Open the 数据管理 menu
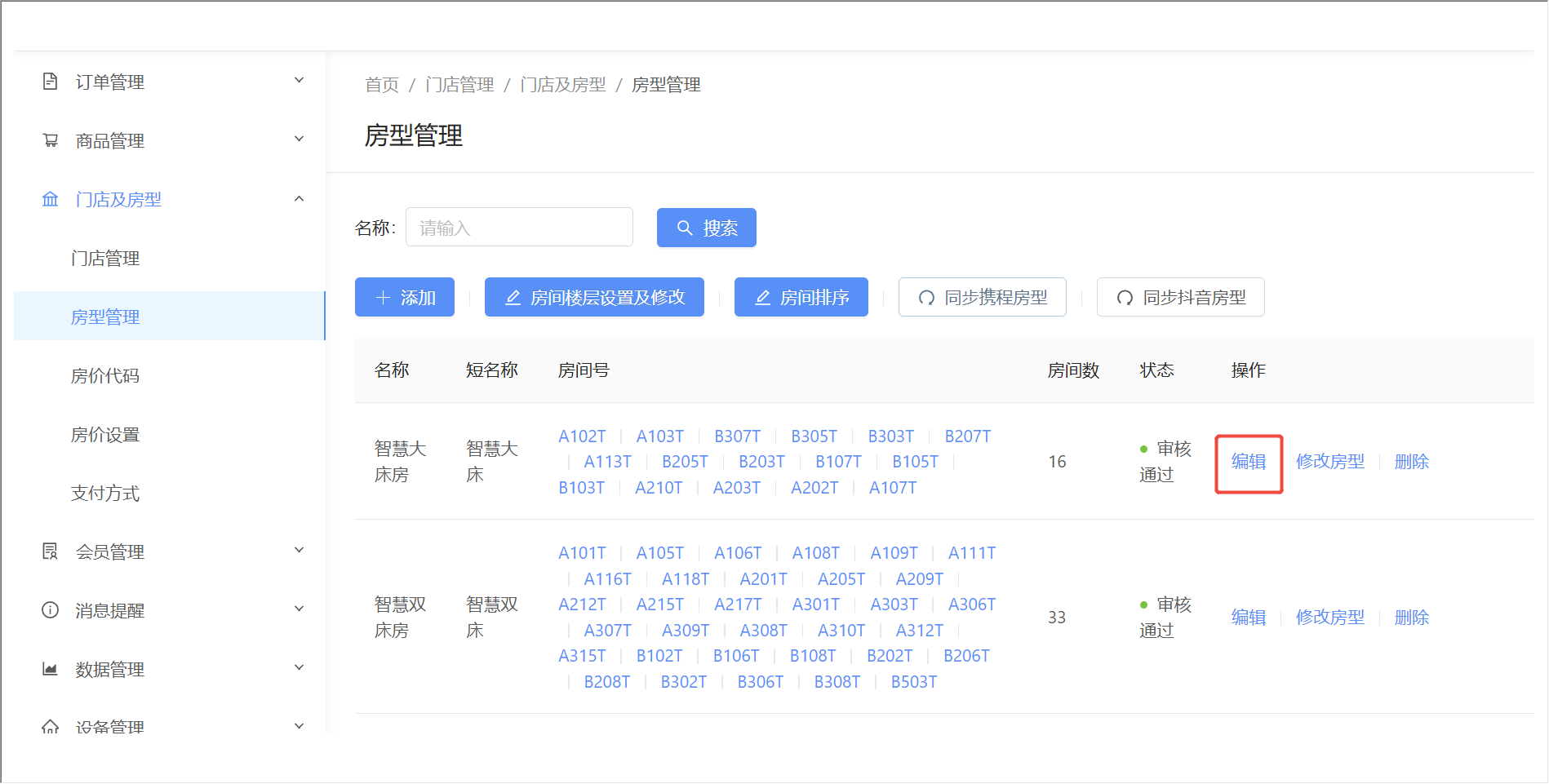This screenshot has height=784, width=1549. [x=170, y=669]
